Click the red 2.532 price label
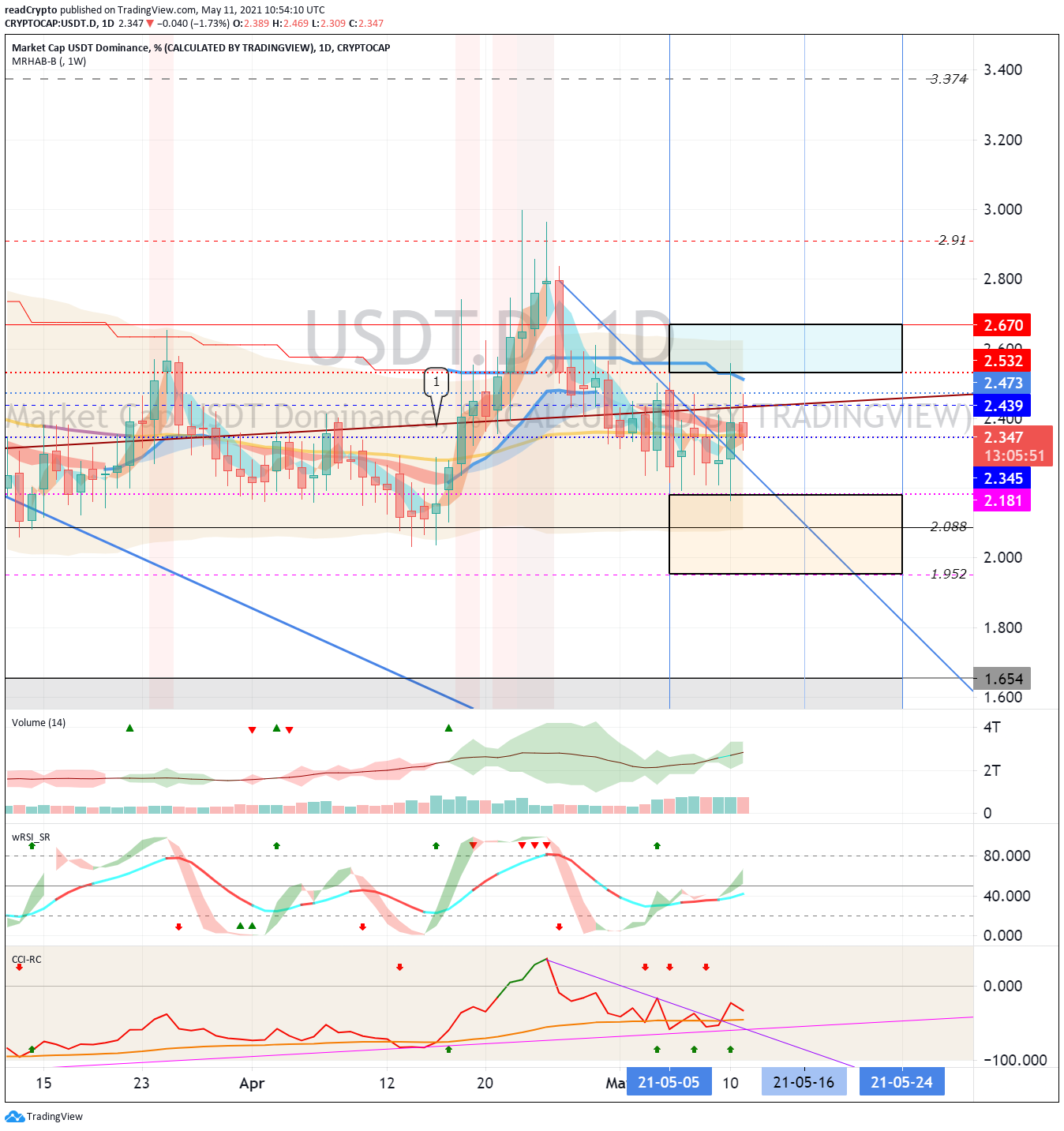This screenshot has width=1064, height=1131. [x=1002, y=361]
